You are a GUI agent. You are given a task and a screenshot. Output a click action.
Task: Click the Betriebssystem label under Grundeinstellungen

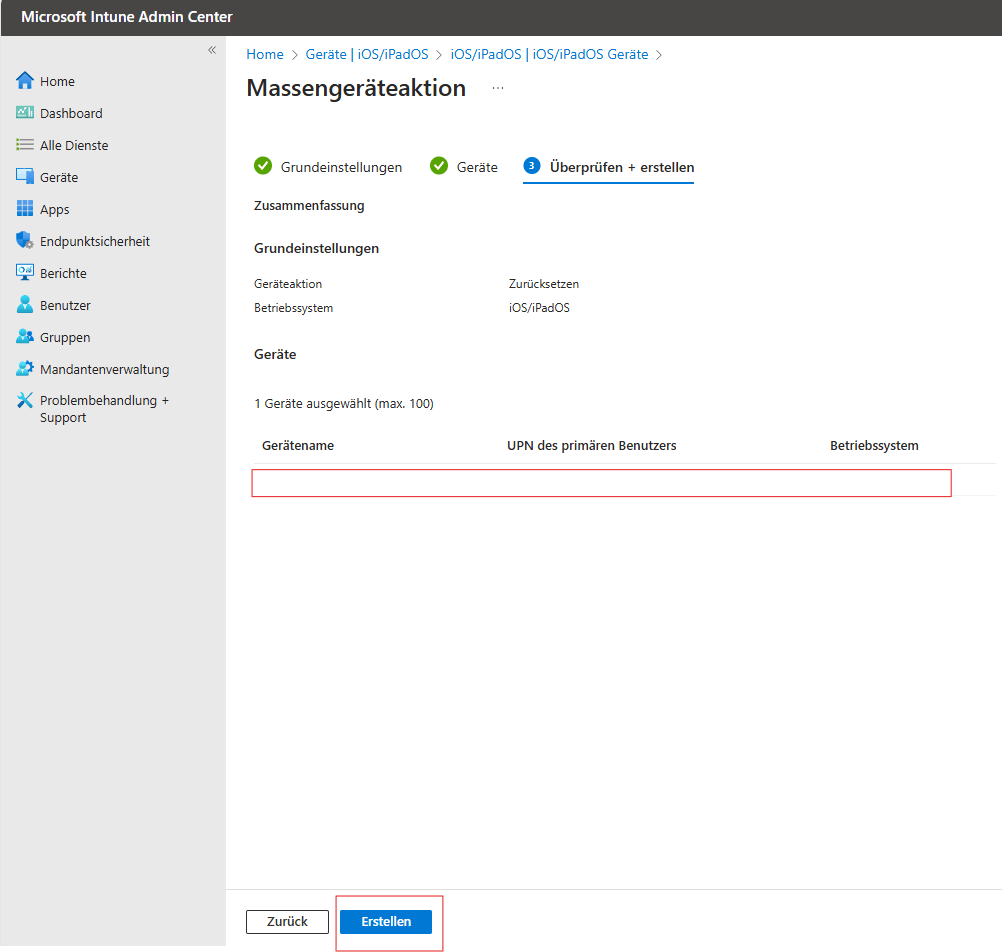[x=293, y=308]
